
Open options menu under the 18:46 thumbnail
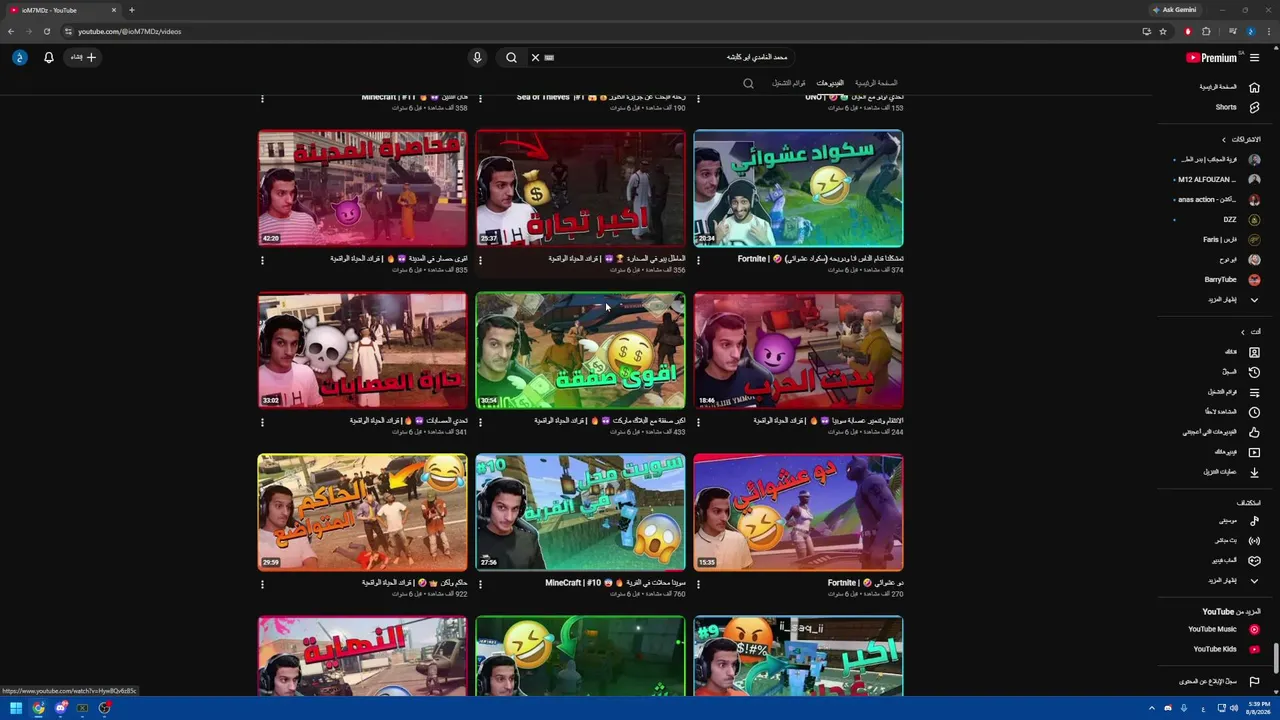pyautogui.click(x=698, y=422)
